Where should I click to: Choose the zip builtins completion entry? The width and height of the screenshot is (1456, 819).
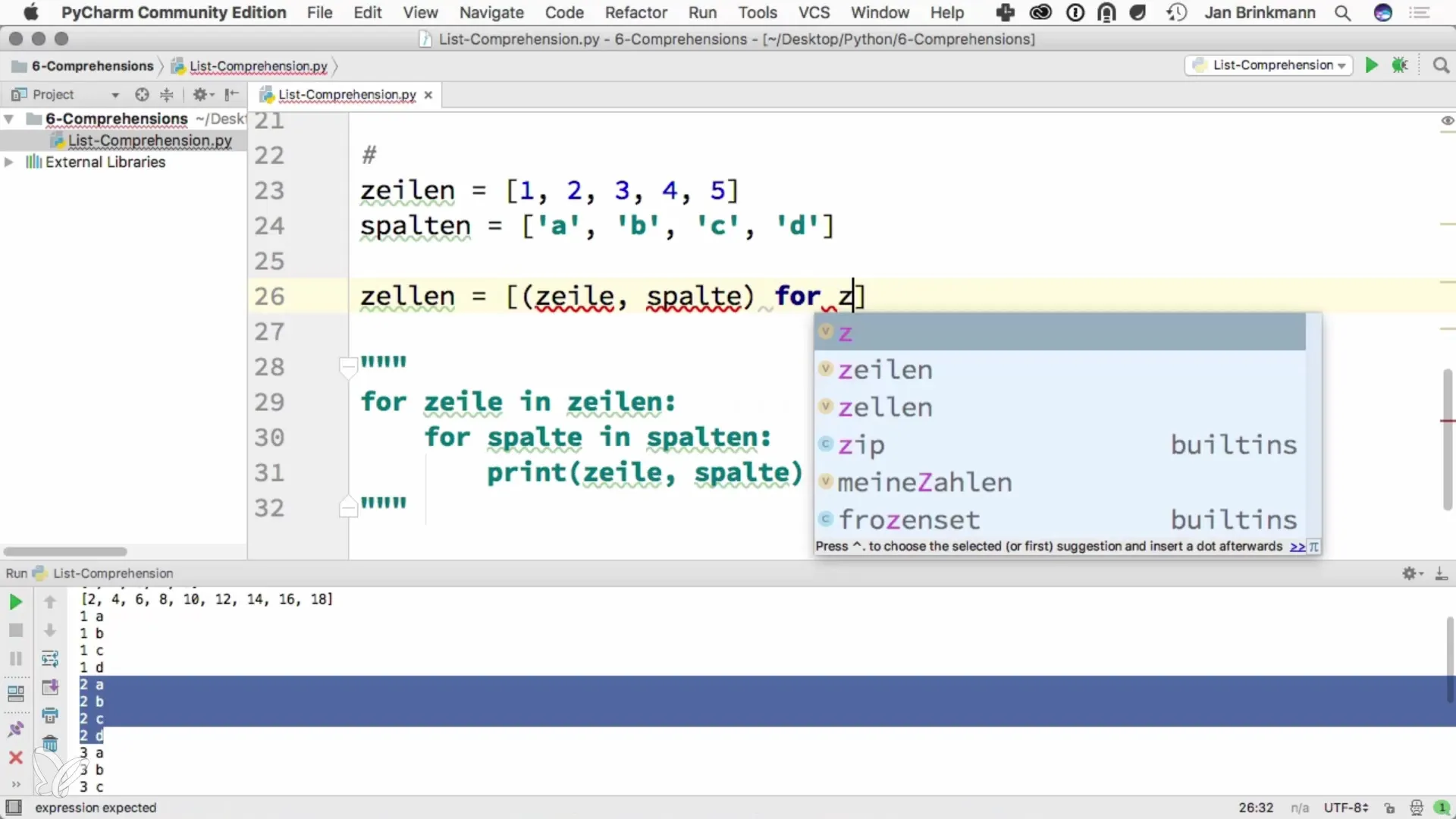[861, 445]
